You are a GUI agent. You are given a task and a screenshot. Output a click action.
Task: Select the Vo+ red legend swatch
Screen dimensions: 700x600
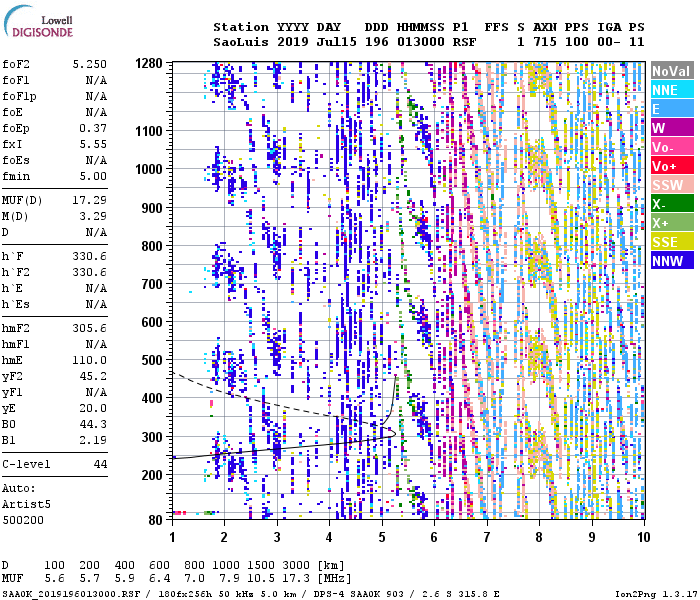click(x=672, y=166)
